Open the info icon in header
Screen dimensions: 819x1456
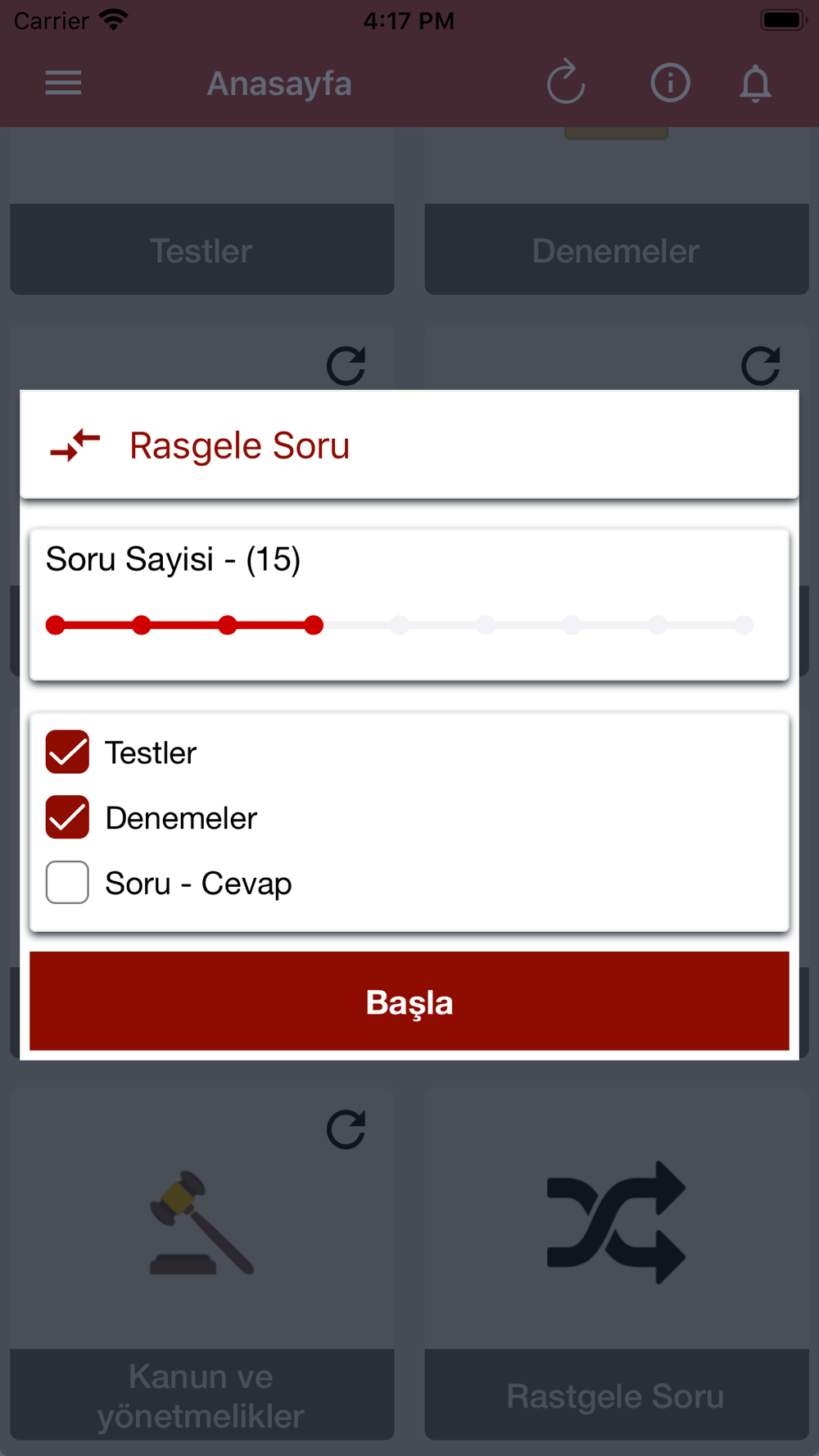coord(670,83)
